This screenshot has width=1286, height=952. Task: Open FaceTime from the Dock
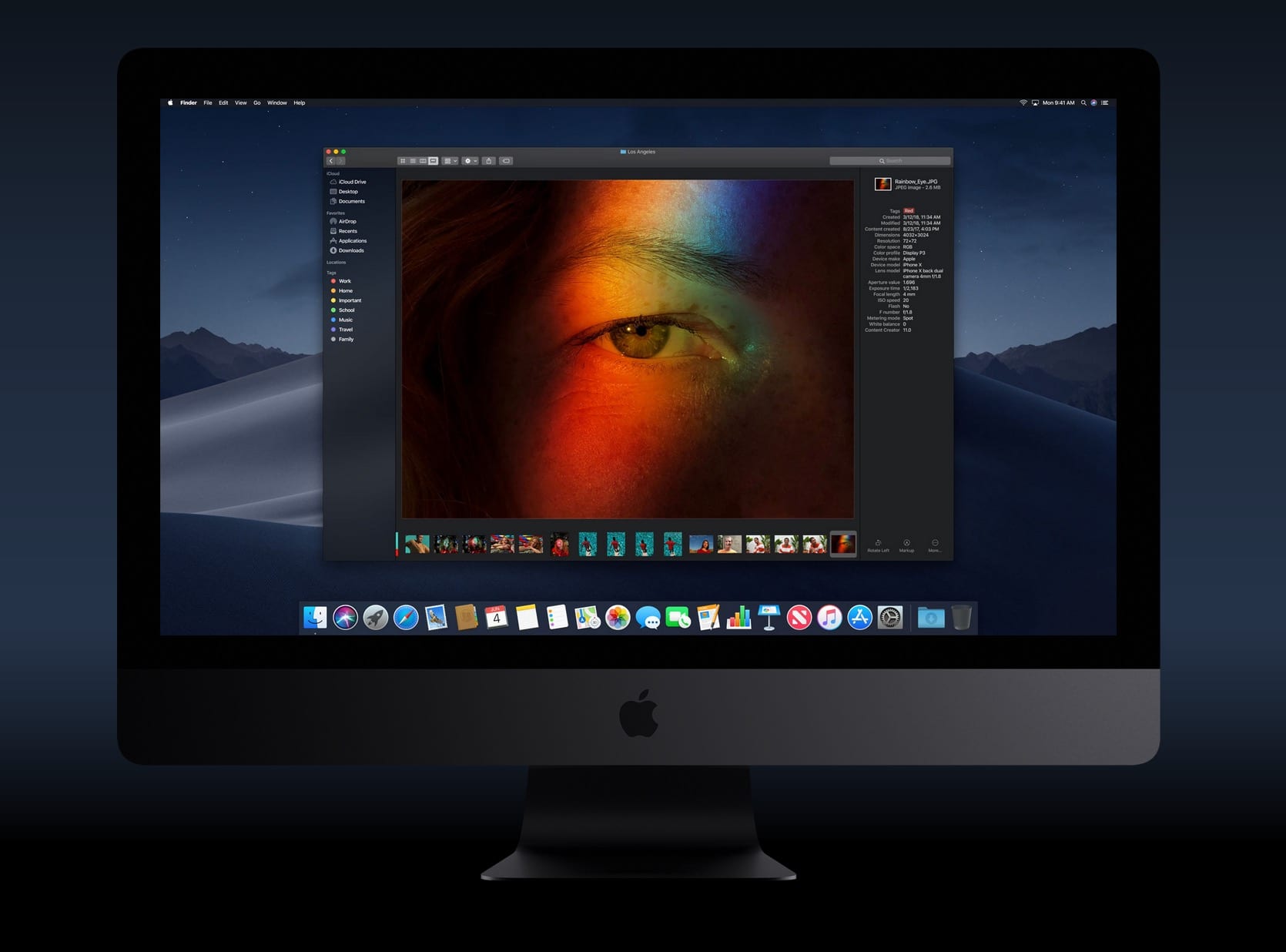pyautogui.click(x=678, y=617)
